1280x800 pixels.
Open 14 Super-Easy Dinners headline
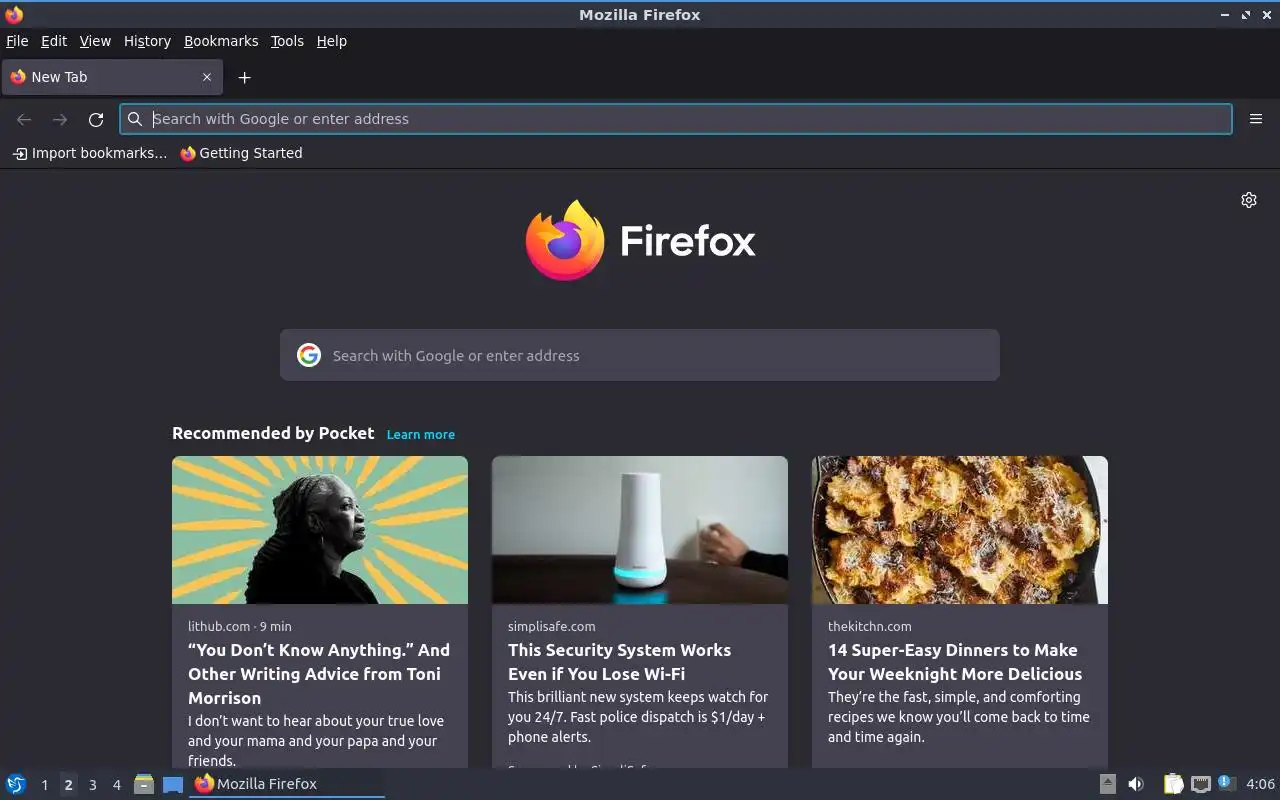(955, 662)
